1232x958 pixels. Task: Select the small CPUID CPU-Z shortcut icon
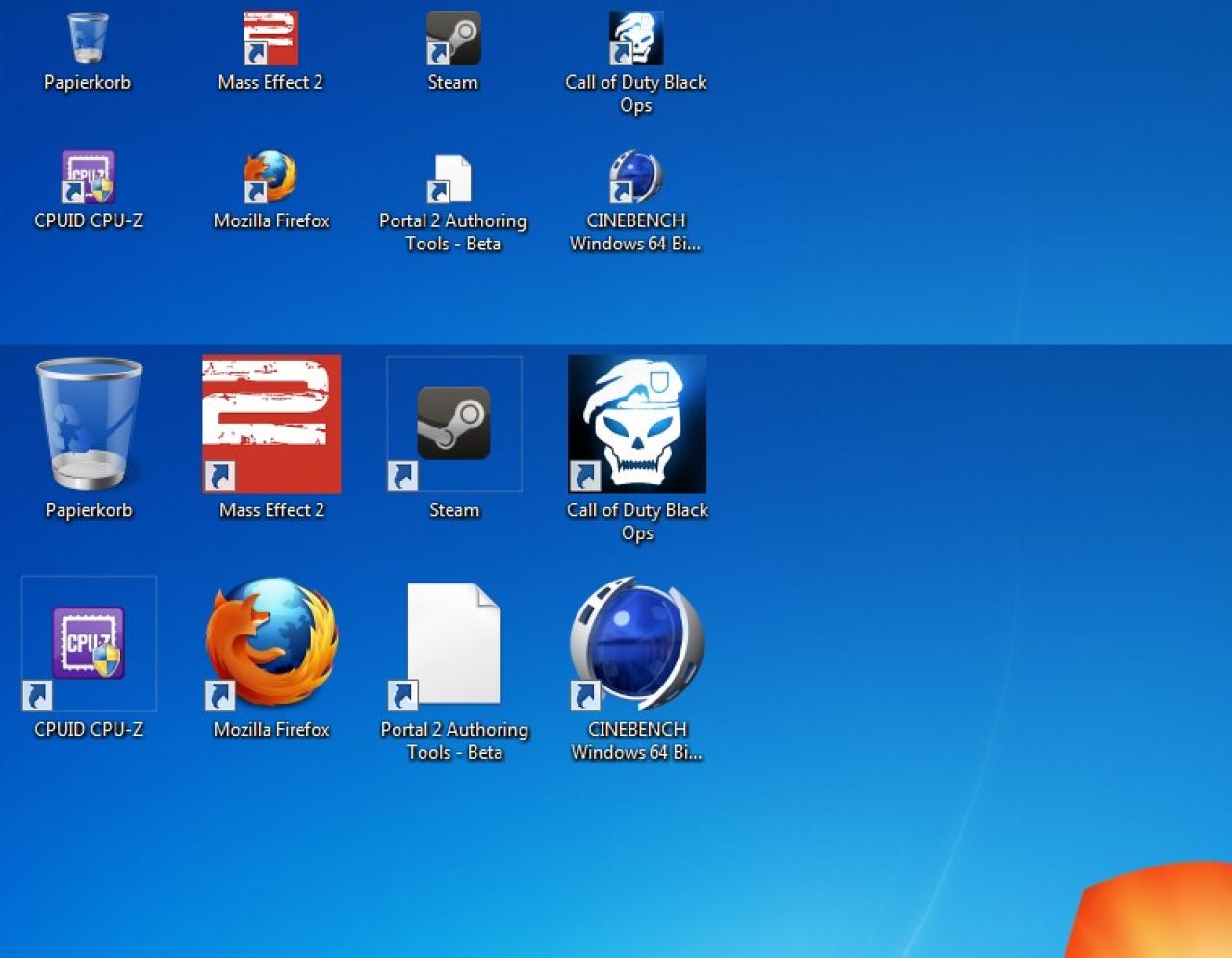(88, 177)
